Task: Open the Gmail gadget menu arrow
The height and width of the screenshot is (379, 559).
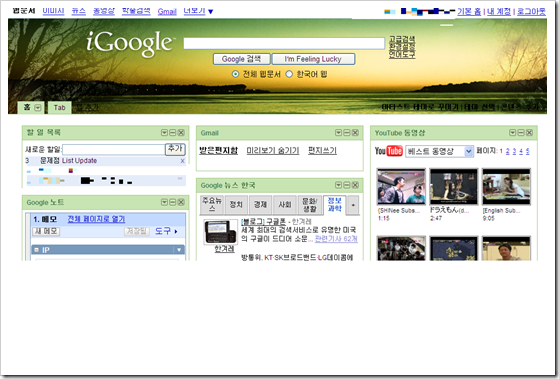Action: pyautogui.click(x=338, y=133)
